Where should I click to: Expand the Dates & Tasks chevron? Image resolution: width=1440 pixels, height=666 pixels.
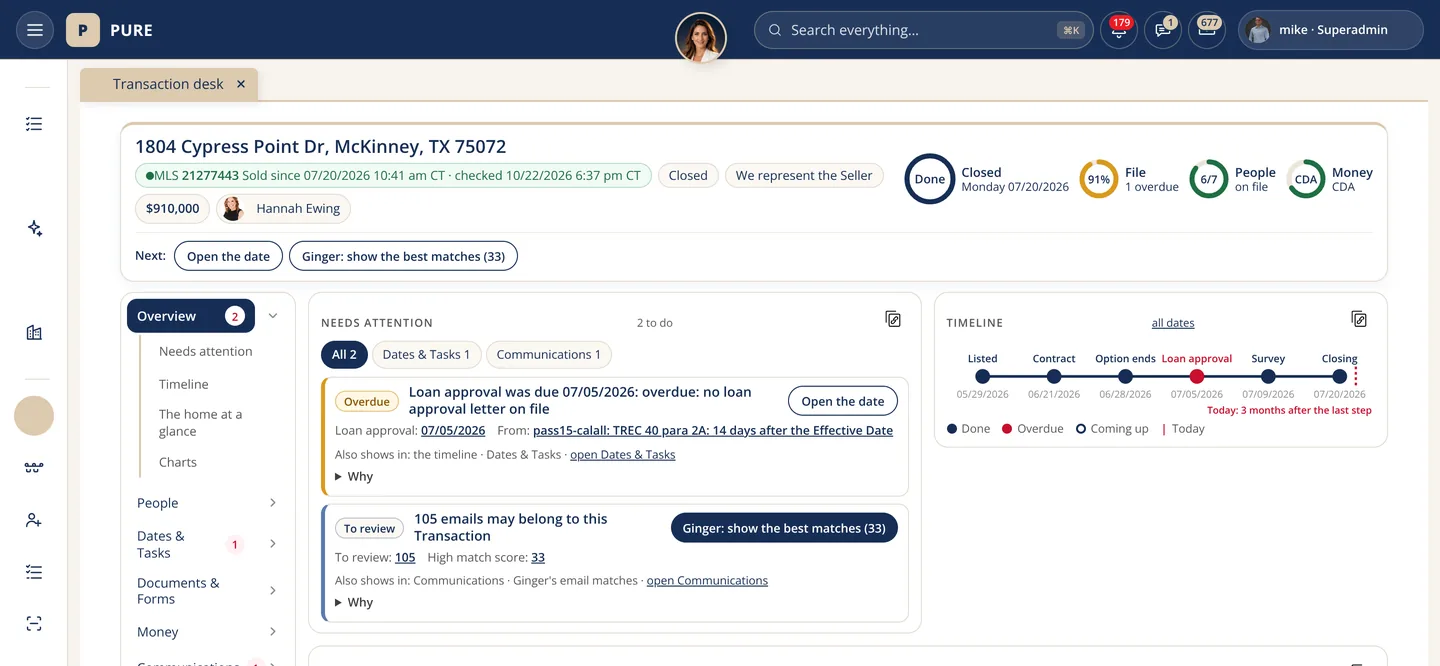272,544
